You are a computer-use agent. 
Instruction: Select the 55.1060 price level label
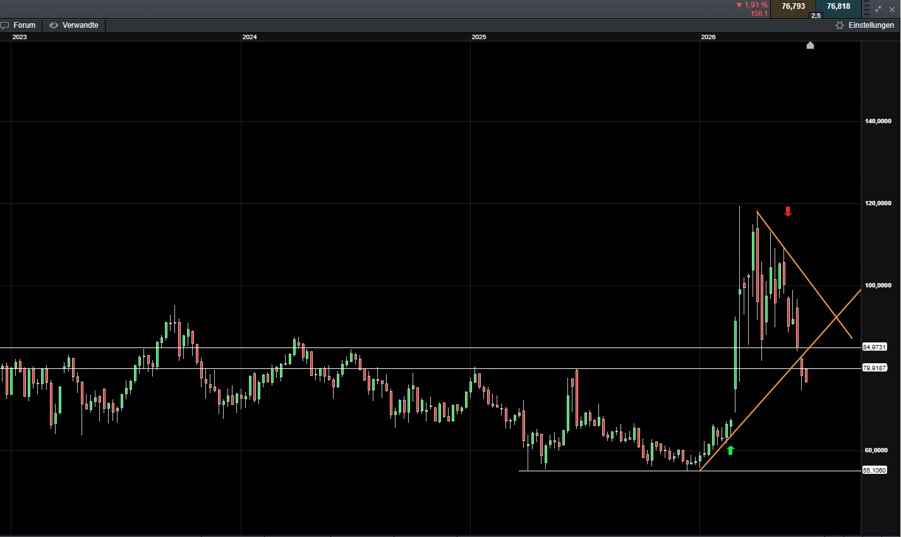tap(874, 470)
